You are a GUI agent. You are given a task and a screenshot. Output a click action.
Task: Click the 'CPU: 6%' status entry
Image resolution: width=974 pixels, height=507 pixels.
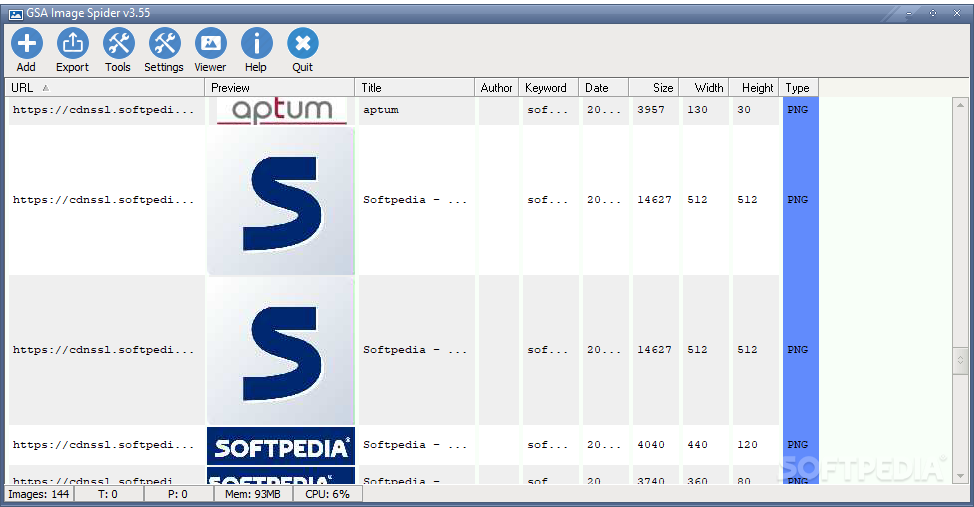pyautogui.click(x=327, y=495)
